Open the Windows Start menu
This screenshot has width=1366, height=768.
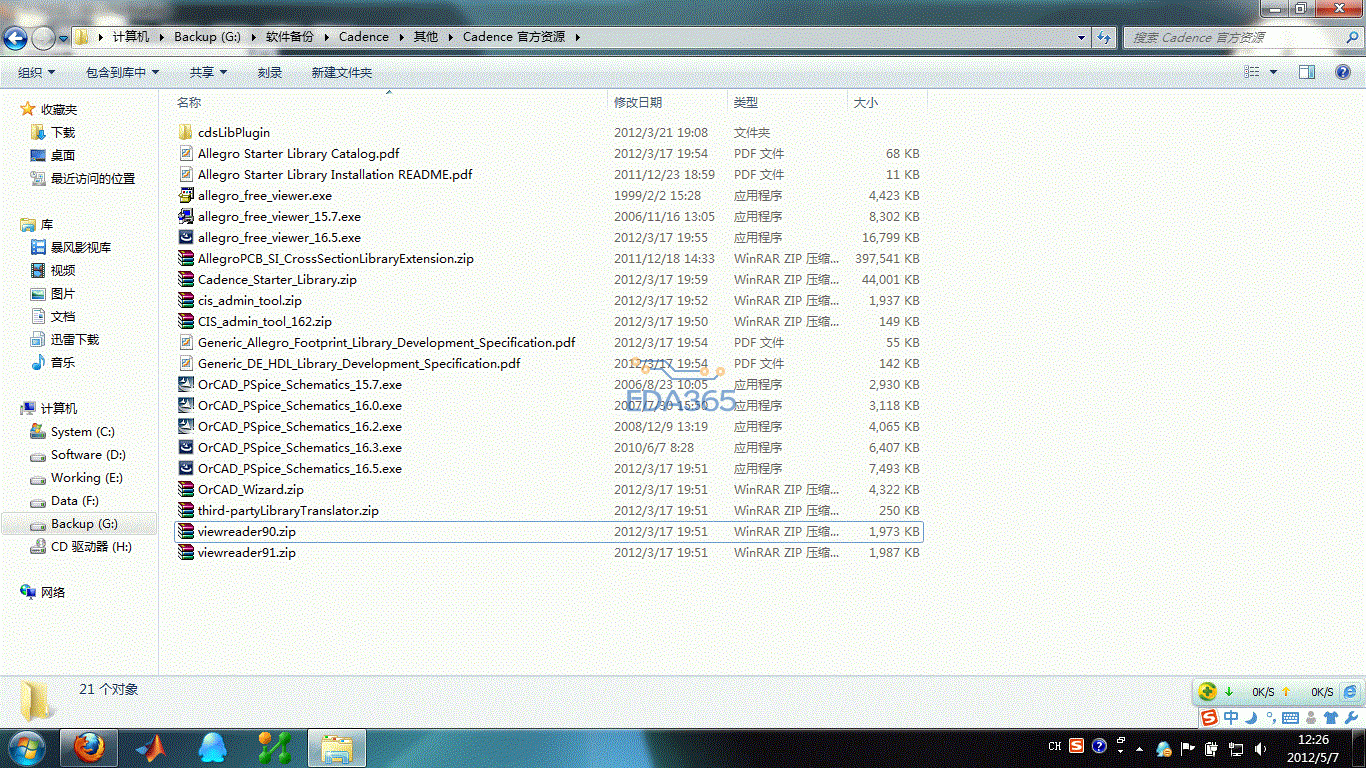[x=25, y=747]
